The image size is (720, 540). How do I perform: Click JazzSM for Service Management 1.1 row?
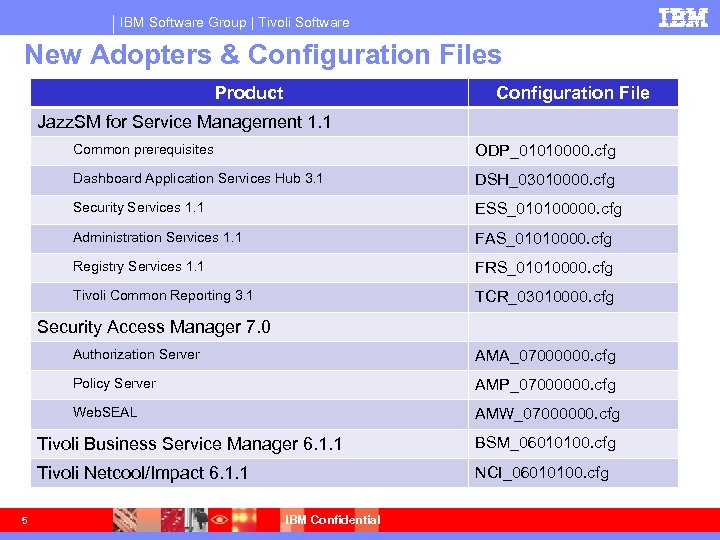point(354,122)
